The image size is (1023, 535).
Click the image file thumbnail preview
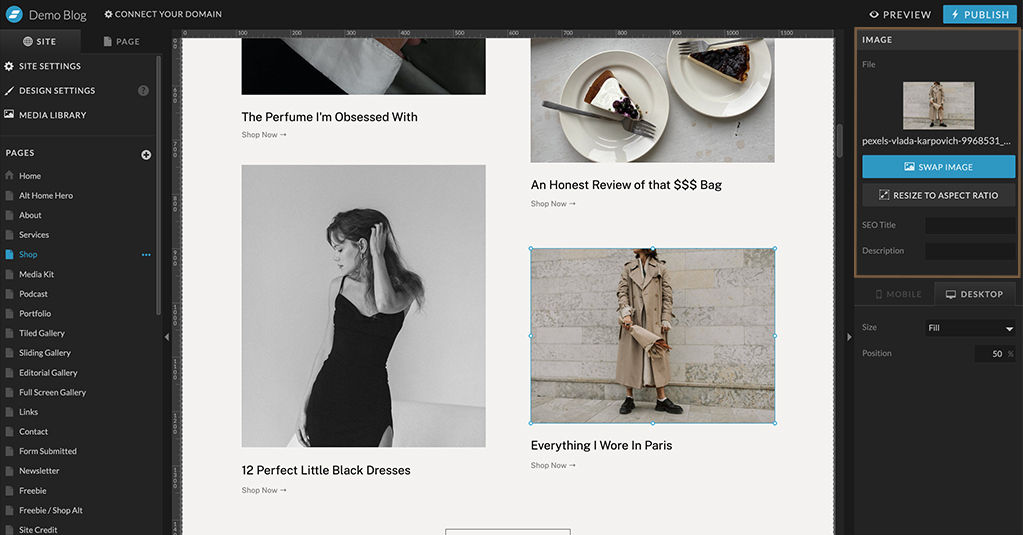coord(938,106)
